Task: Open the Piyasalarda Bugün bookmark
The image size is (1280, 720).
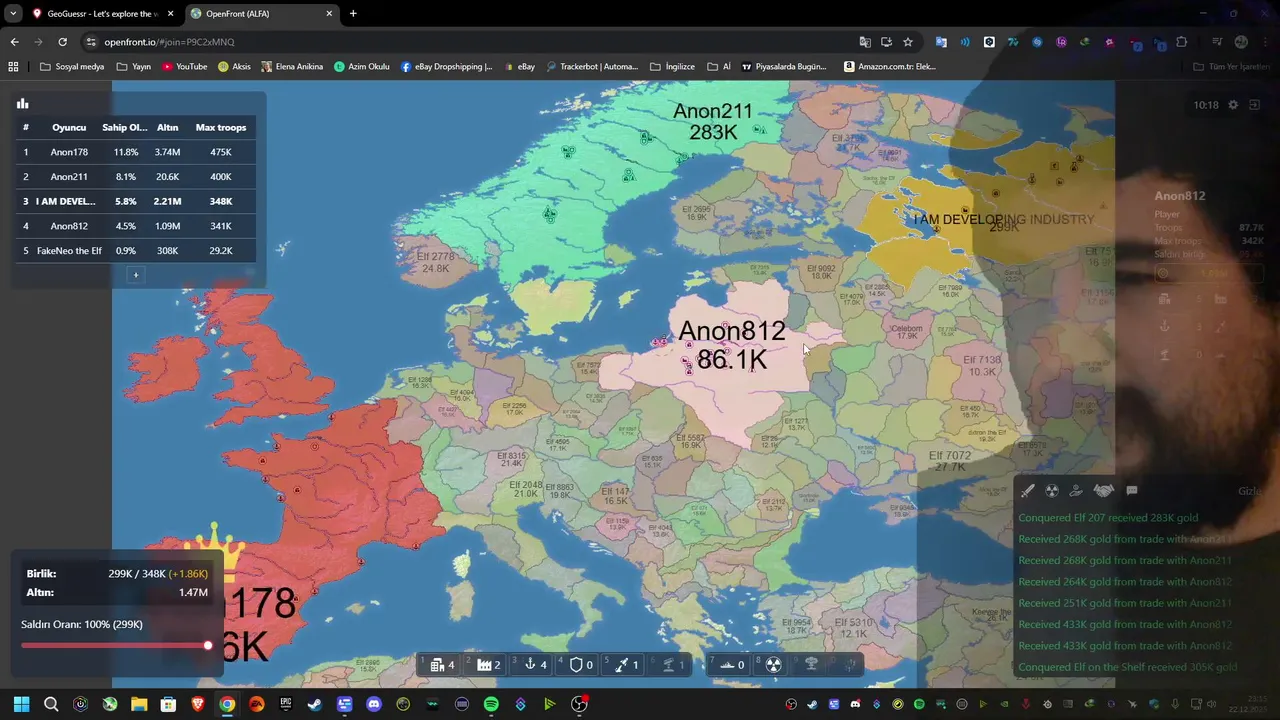Action: point(784,67)
